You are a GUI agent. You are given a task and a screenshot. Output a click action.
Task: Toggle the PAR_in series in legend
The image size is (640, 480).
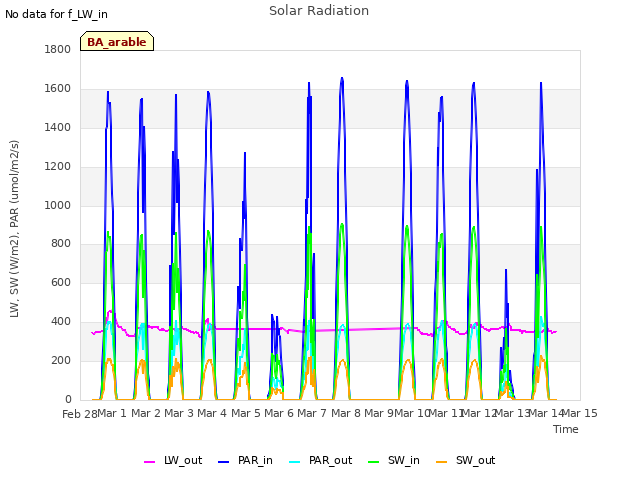tap(245, 460)
